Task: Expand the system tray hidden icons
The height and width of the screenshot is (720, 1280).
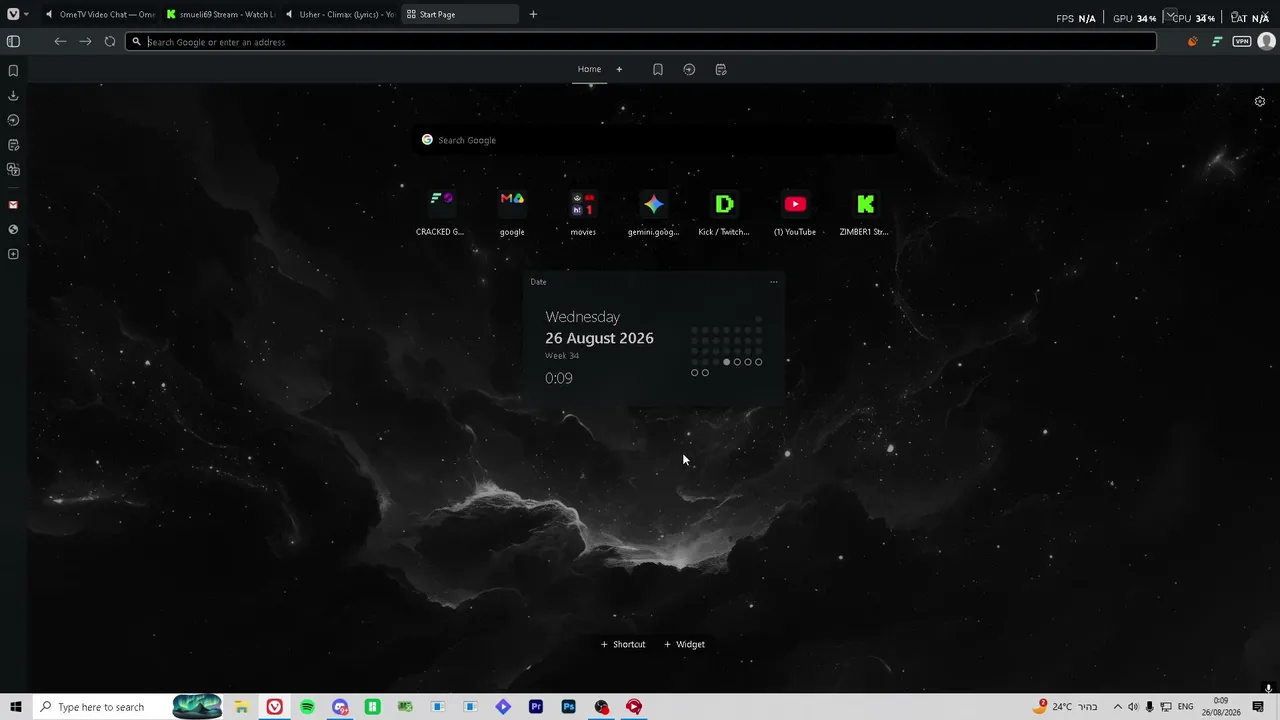Action: pos(1117,707)
